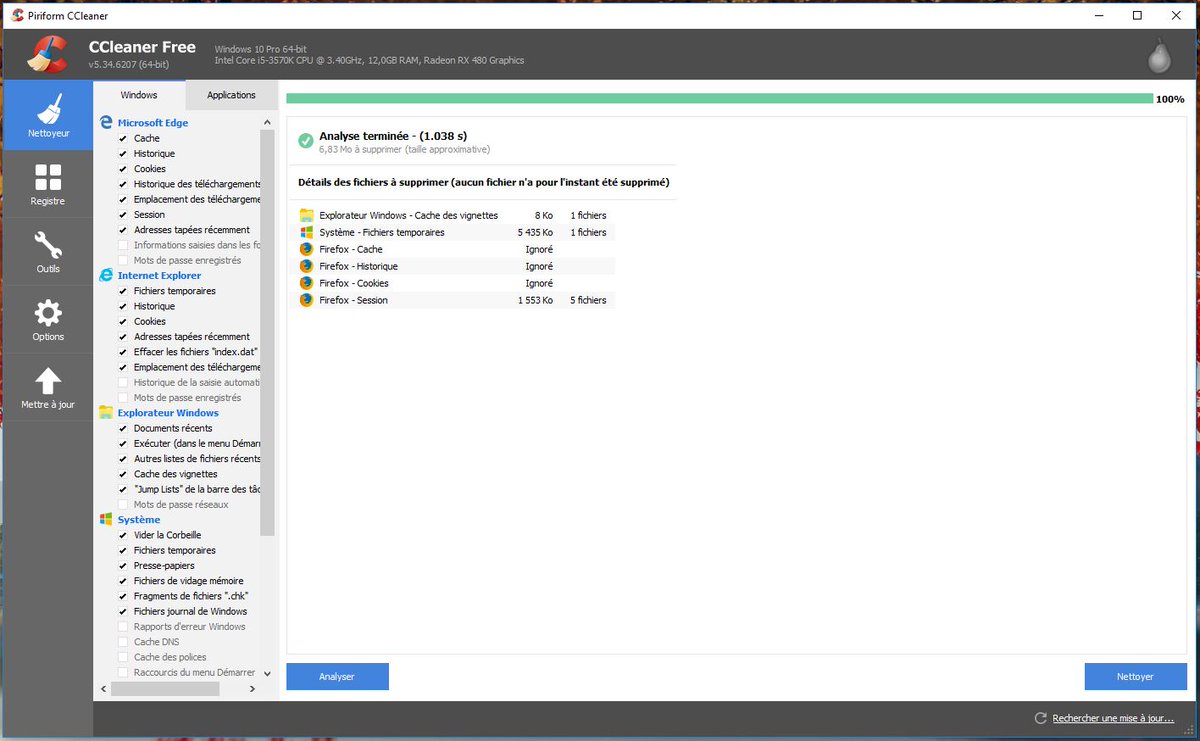Open the Outils wrench panel

[x=48, y=250]
